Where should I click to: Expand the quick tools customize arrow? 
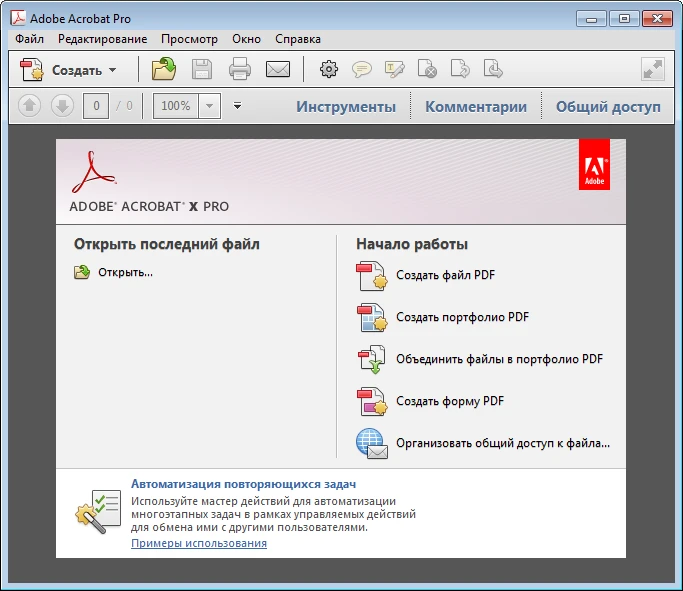pyautogui.click(x=238, y=106)
